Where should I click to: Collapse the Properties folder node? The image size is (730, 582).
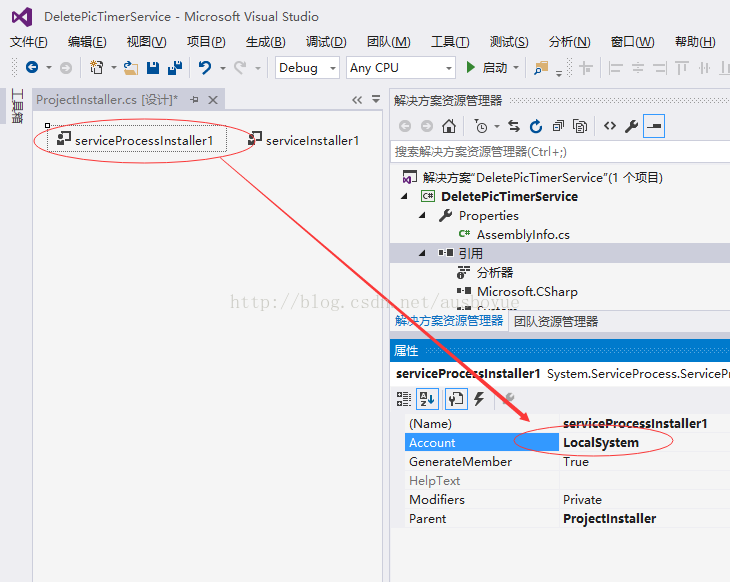422,215
